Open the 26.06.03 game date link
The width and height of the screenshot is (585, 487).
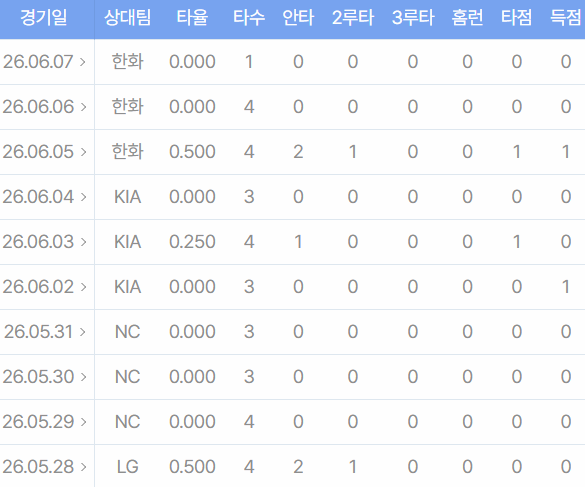(x=44, y=242)
